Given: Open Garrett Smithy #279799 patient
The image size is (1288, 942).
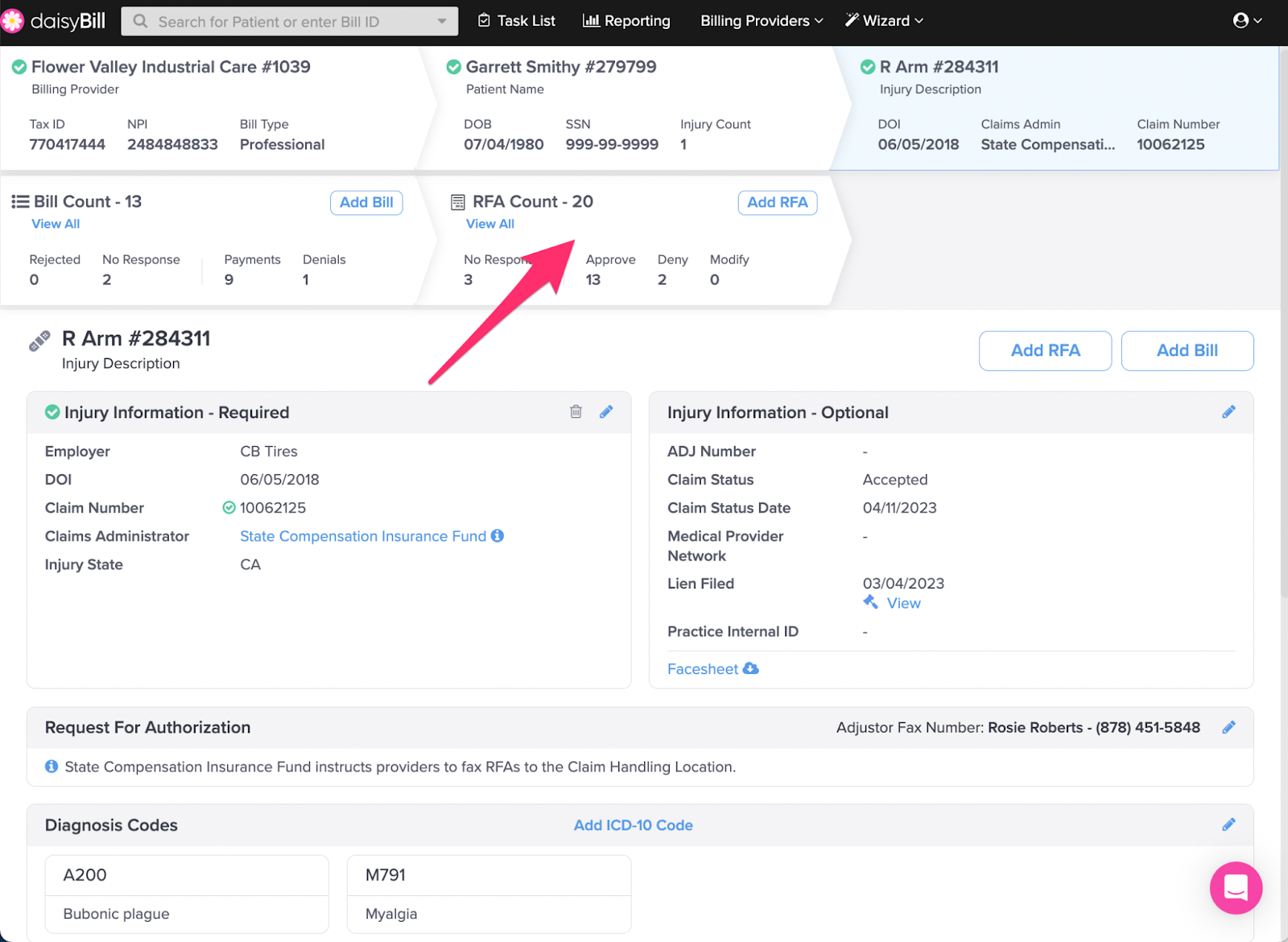Looking at the screenshot, I should [x=561, y=67].
